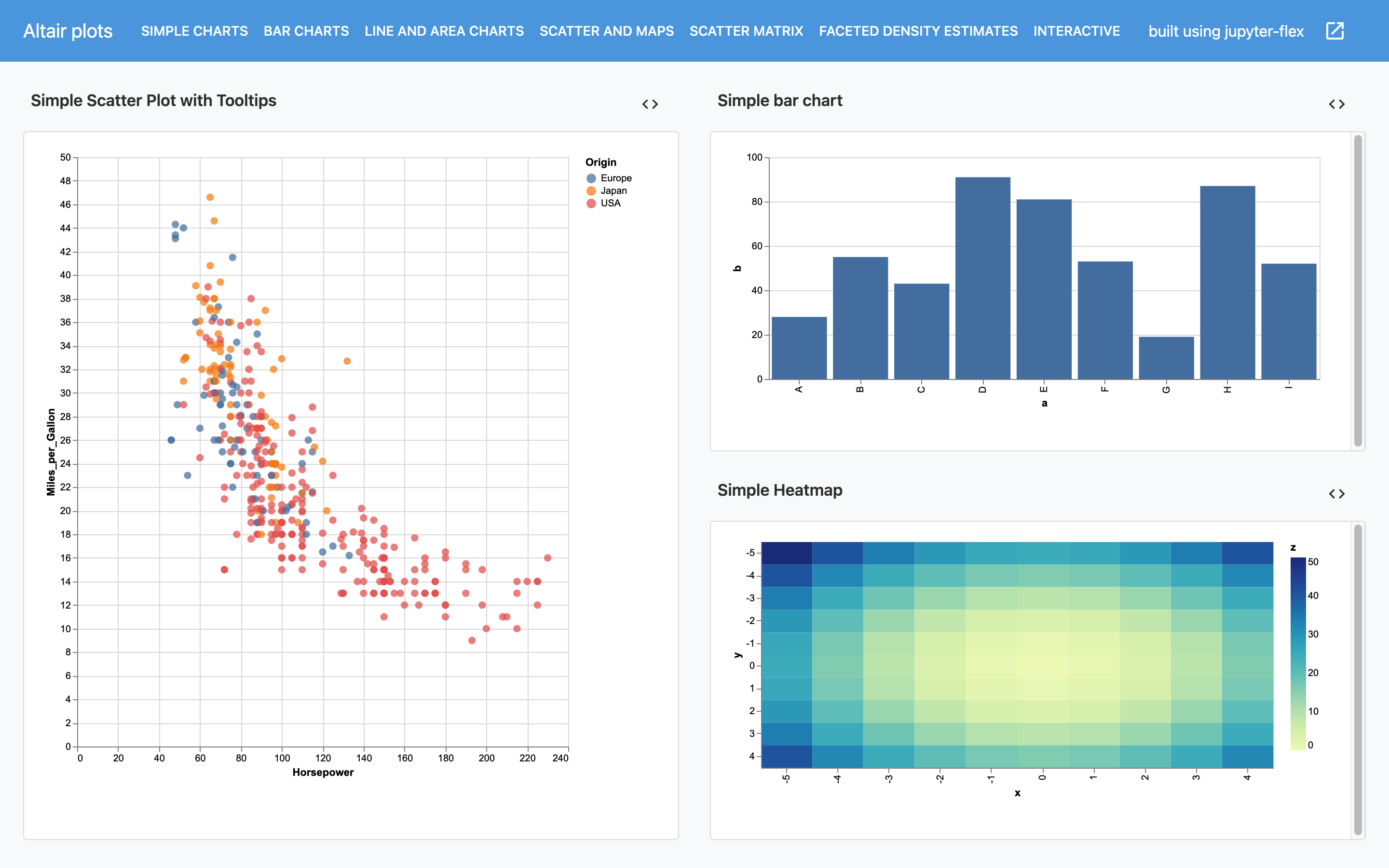This screenshot has width=1389, height=868.
Task: Select the Scatter and Maps tab
Action: coord(607,31)
